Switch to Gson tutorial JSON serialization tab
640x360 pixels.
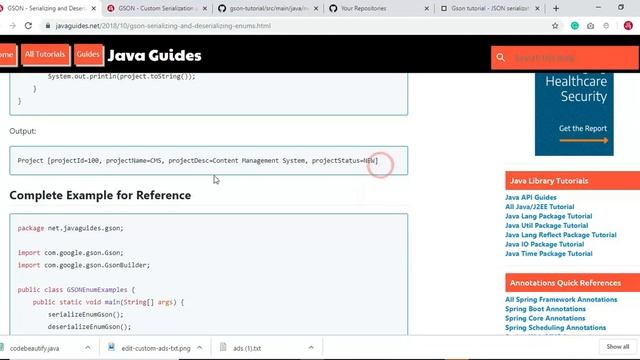[x=489, y=8]
